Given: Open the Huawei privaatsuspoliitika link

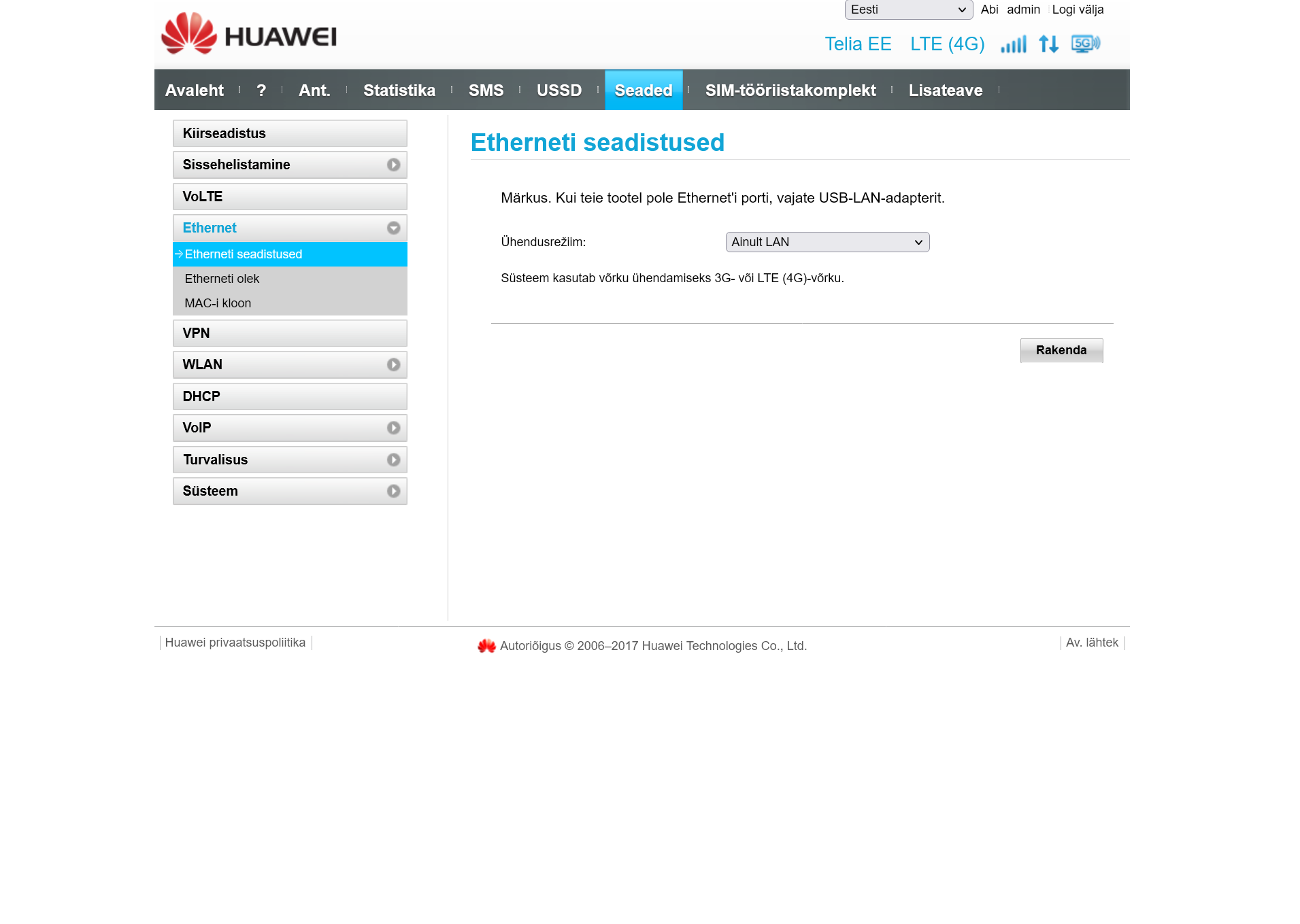Looking at the screenshot, I should point(235,643).
